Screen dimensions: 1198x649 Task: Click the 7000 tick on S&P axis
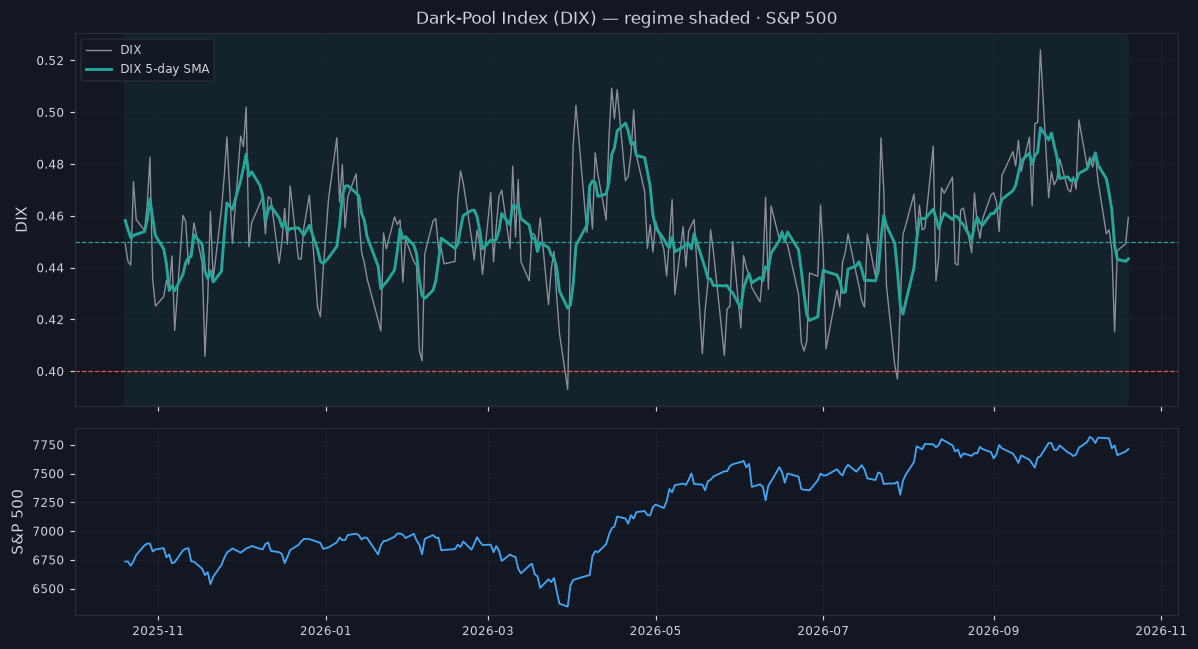(x=50, y=531)
